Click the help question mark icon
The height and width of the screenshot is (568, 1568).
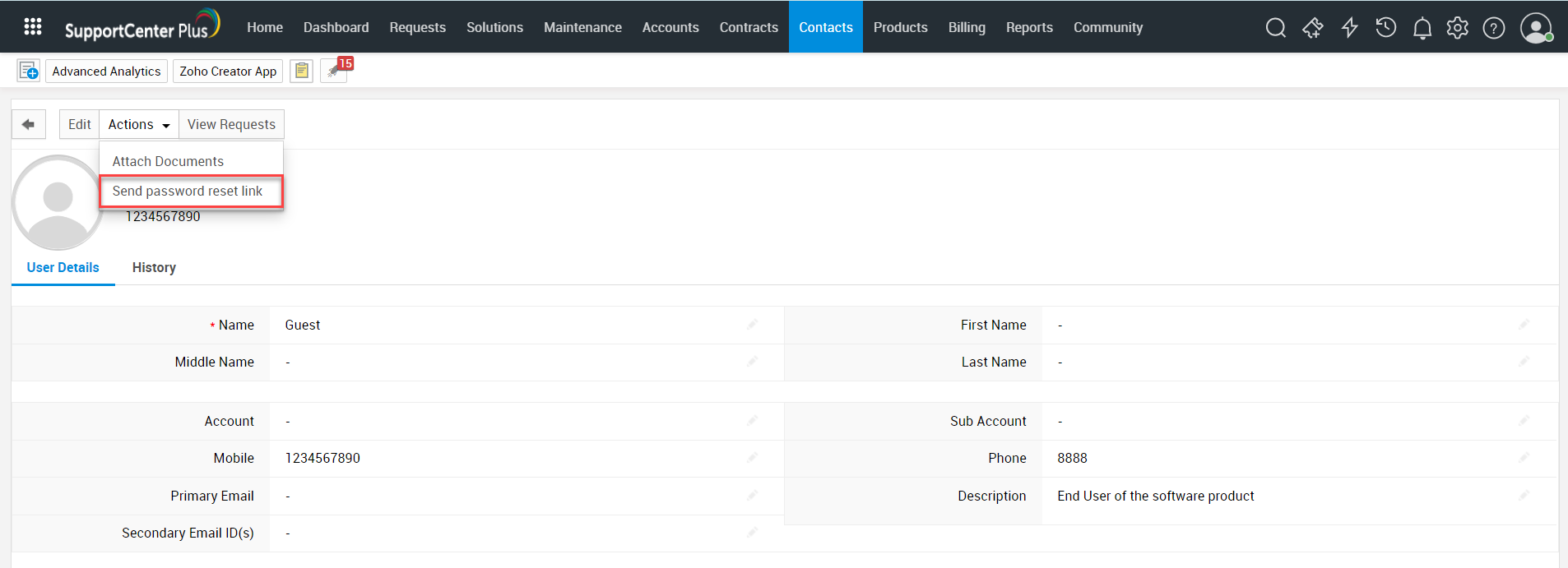(x=1493, y=28)
